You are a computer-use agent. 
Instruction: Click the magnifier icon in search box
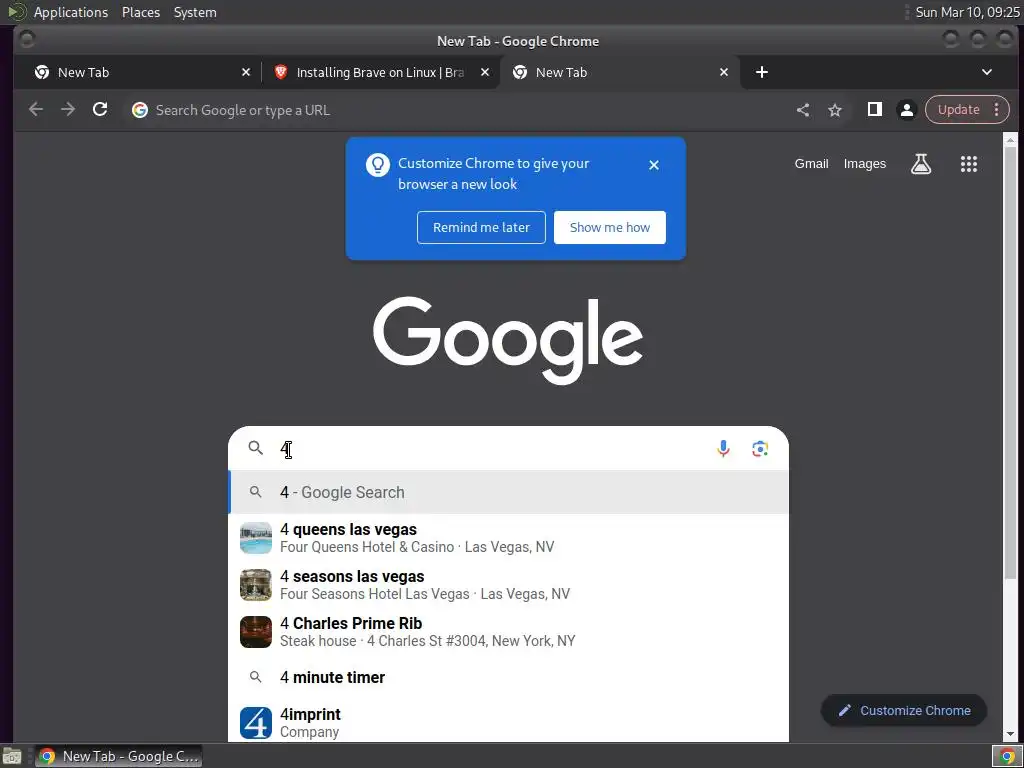click(255, 448)
